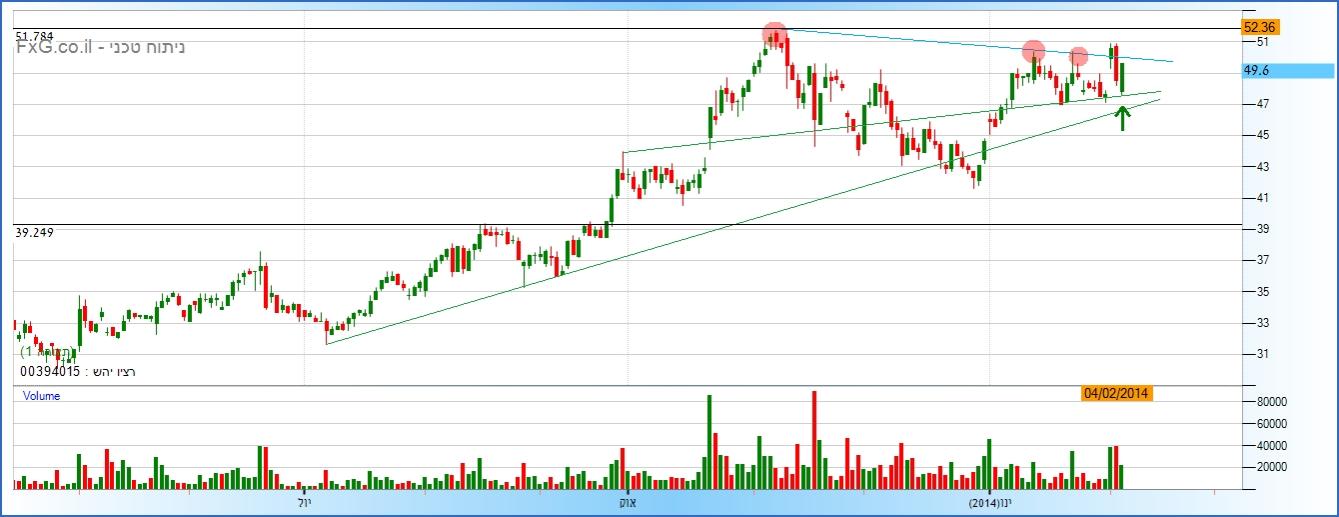Click the ינו(2014) label on time axis

pos(990,501)
